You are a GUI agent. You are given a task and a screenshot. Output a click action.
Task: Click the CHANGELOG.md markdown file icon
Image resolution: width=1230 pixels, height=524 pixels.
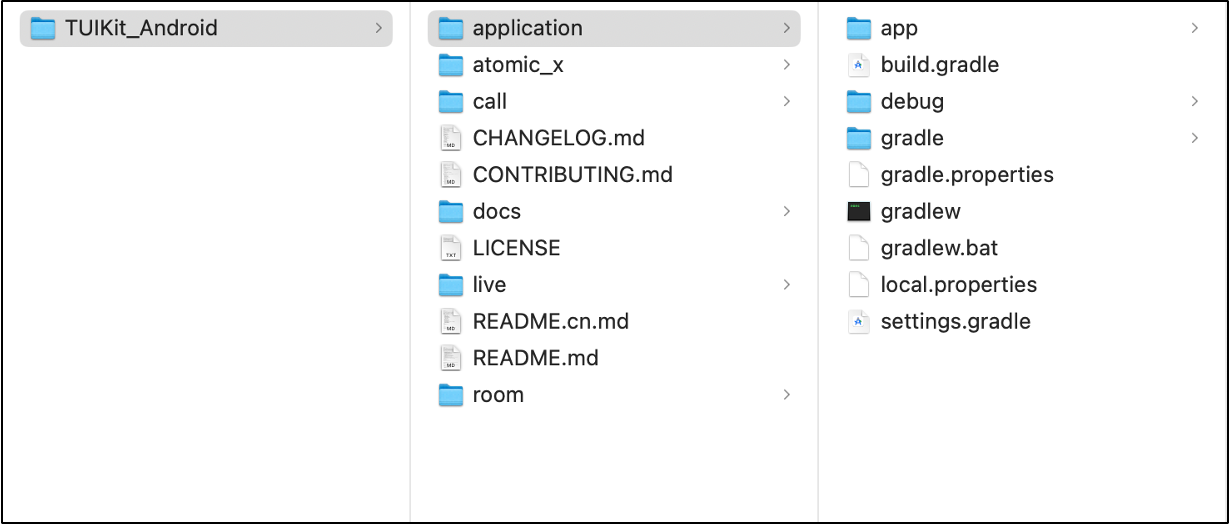tap(451, 138)
